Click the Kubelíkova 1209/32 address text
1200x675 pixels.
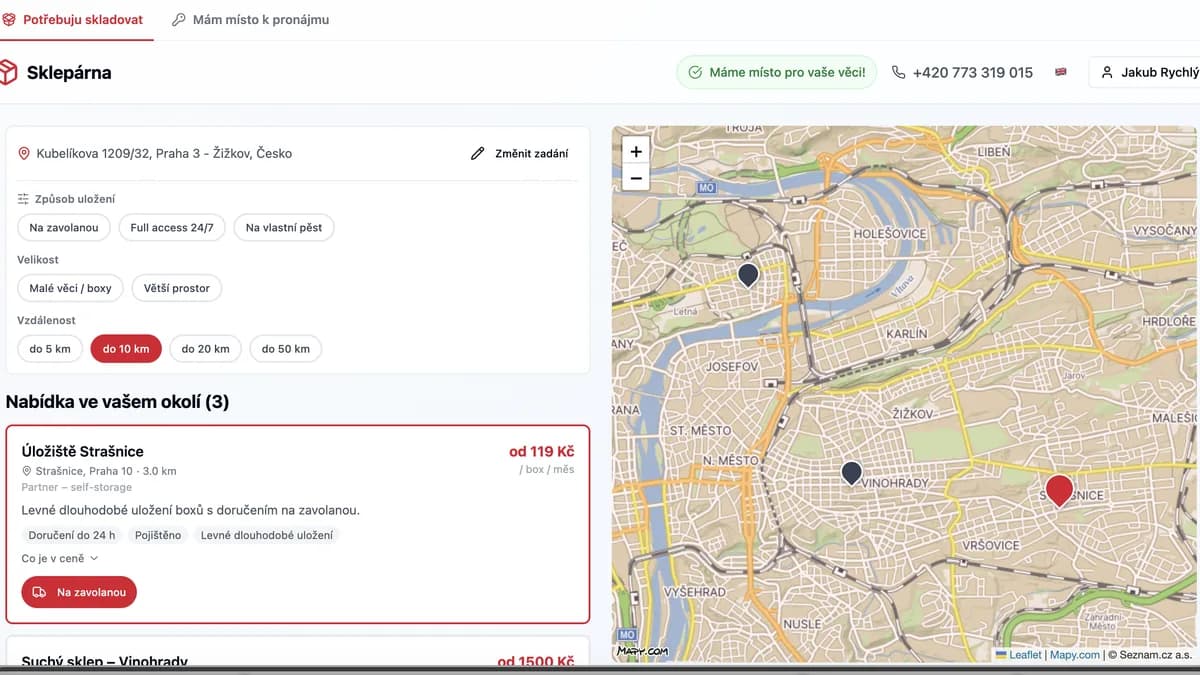tap(164, 154)
